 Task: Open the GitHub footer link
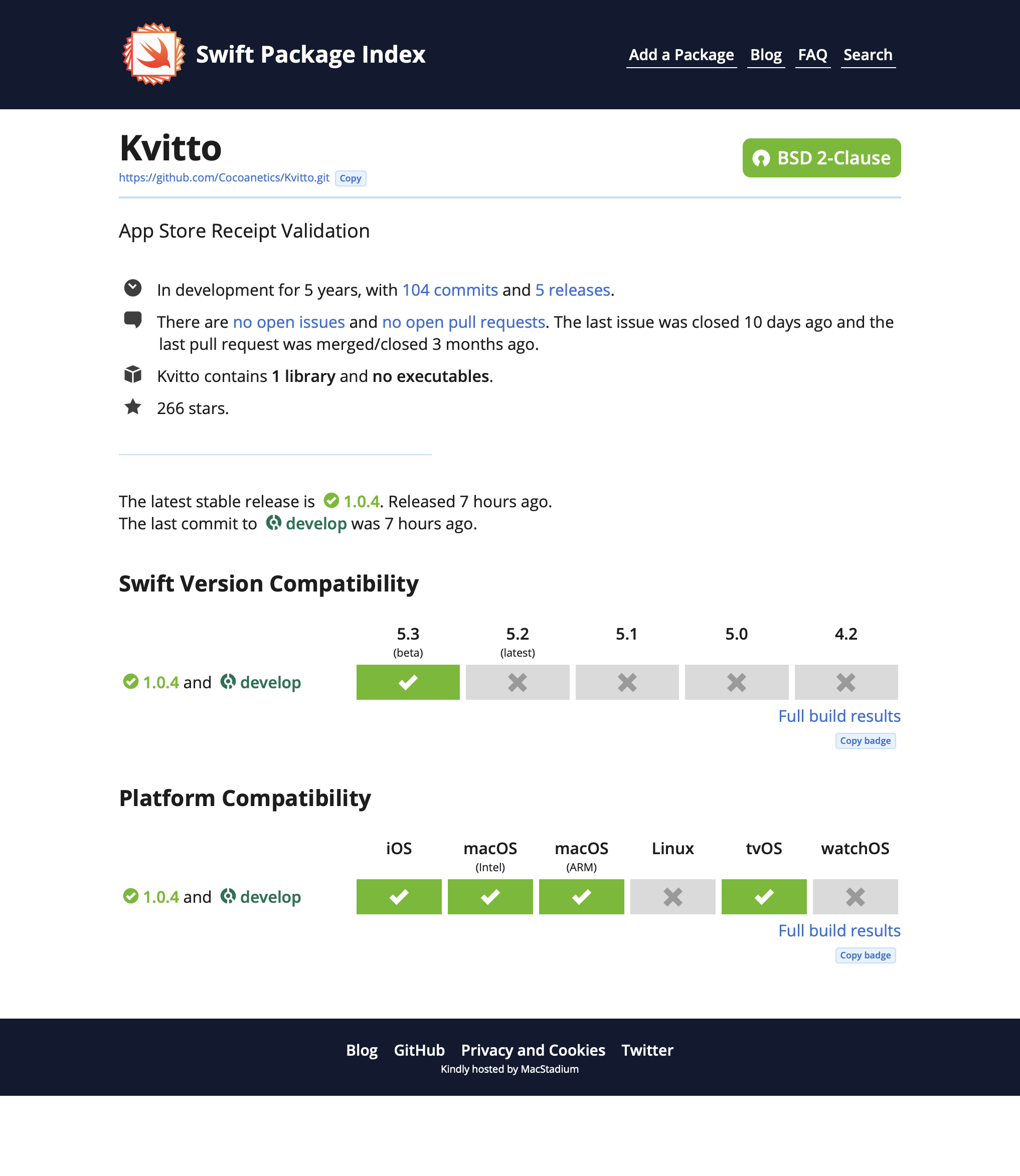click(x=420, y=1050)
